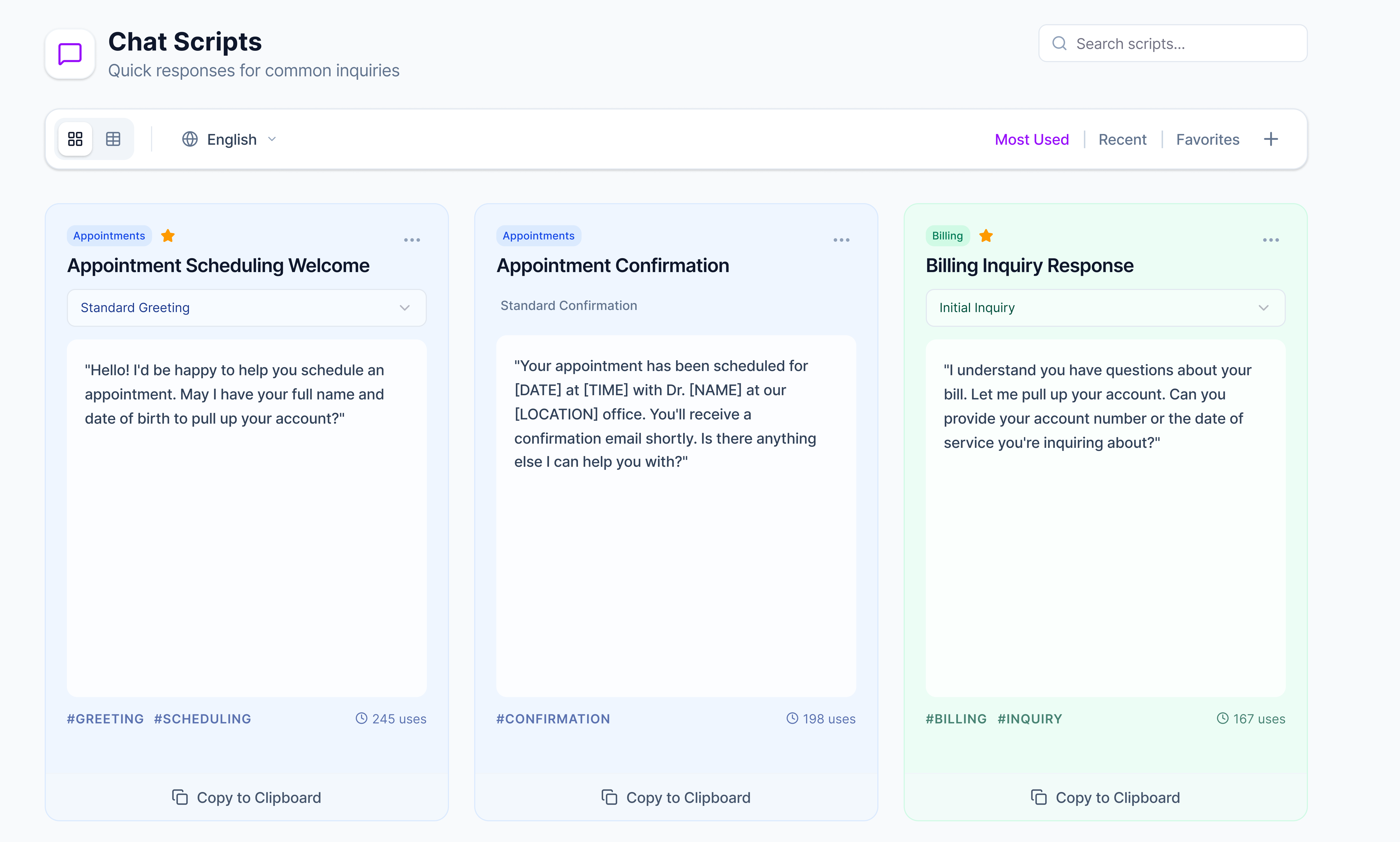This screenshot has height=842, width=1400.
Task: Expand the Standard Greeting variant dropdown
Action: point(246,308)
